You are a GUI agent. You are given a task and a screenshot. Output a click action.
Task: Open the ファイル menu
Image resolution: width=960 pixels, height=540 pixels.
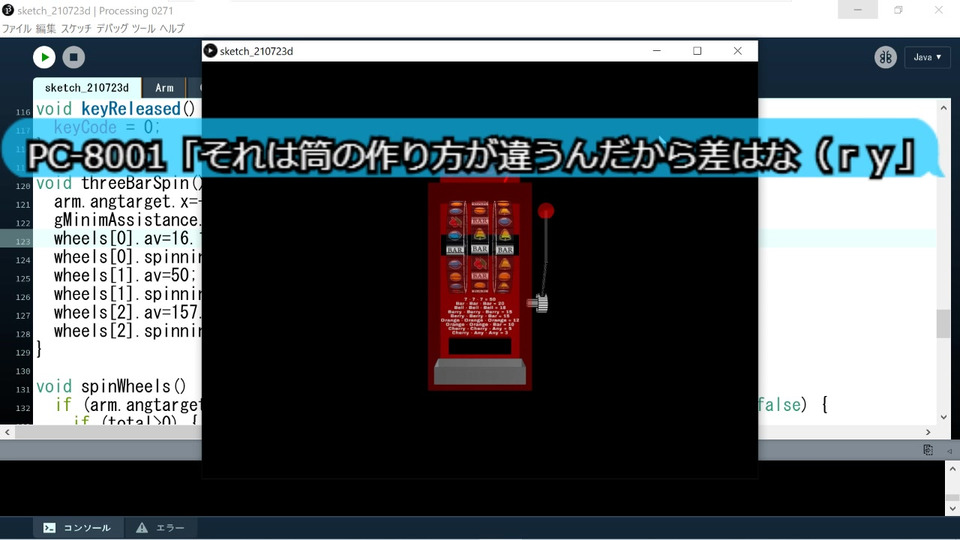(17, 29)
